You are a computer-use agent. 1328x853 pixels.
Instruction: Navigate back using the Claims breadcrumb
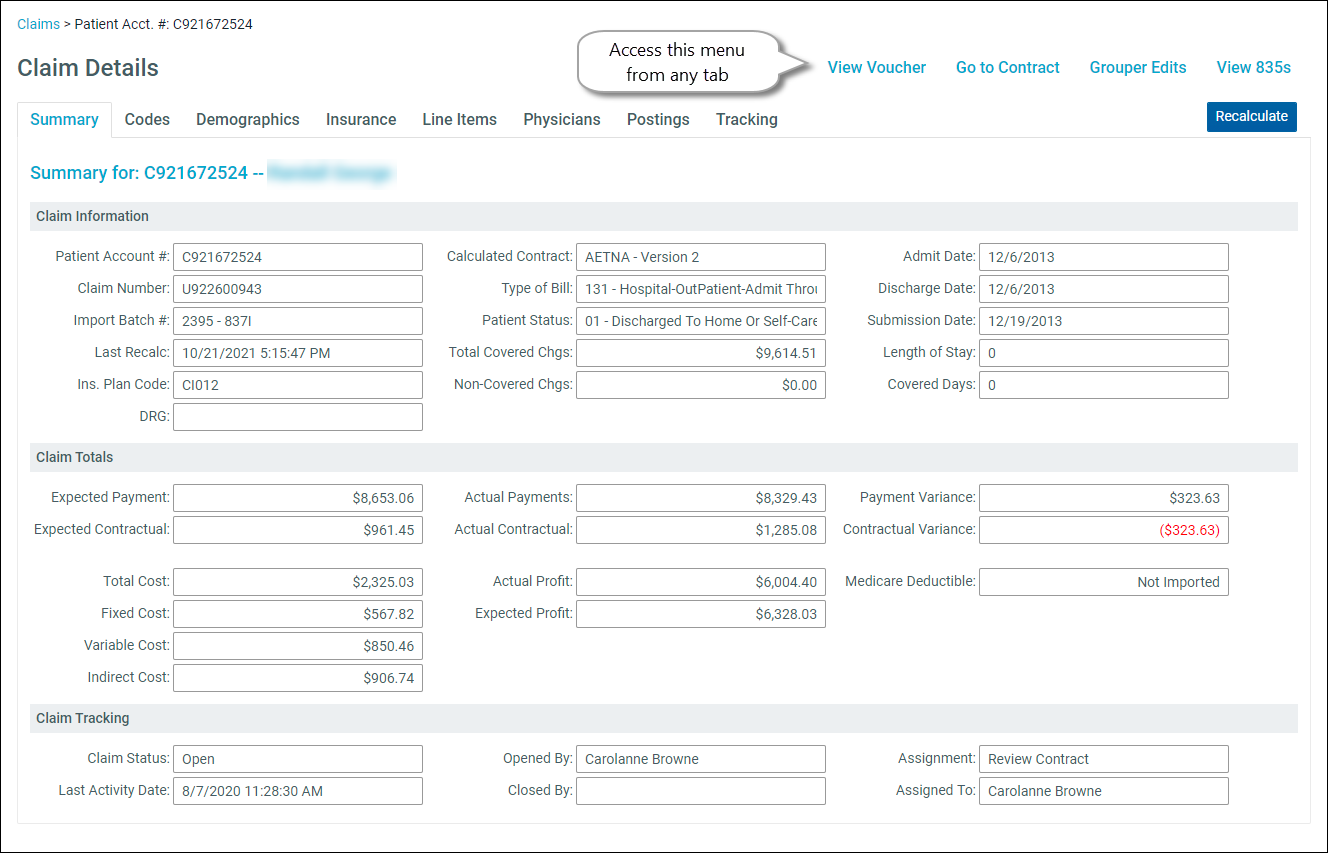coord(38,23)
